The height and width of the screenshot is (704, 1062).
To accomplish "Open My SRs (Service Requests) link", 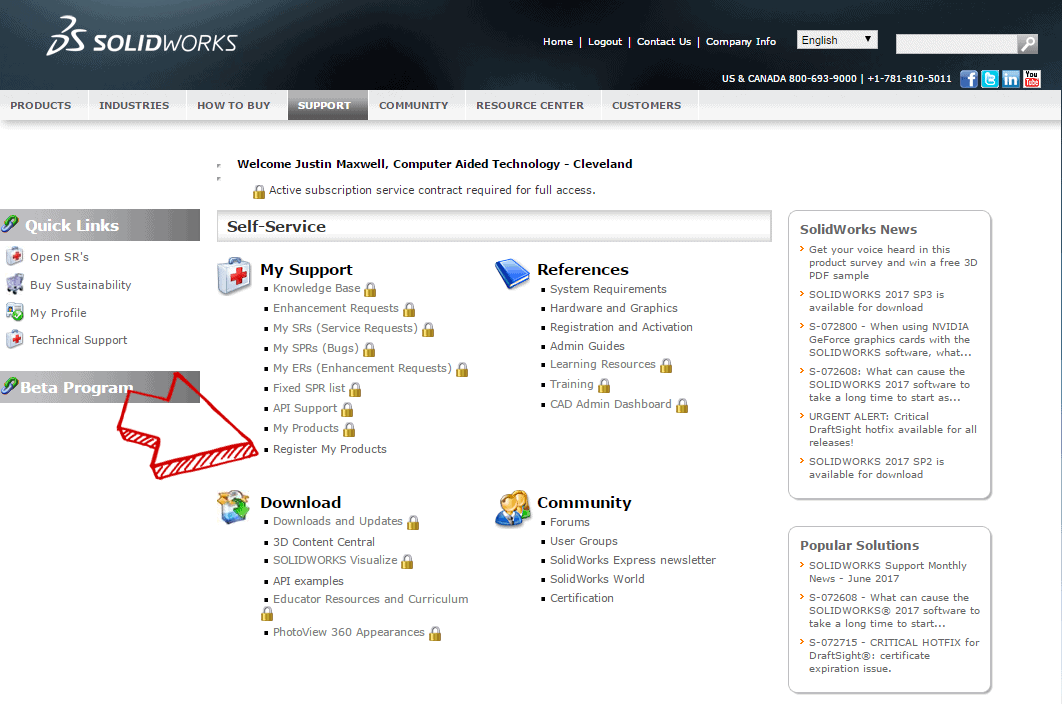I will (345, 328).
